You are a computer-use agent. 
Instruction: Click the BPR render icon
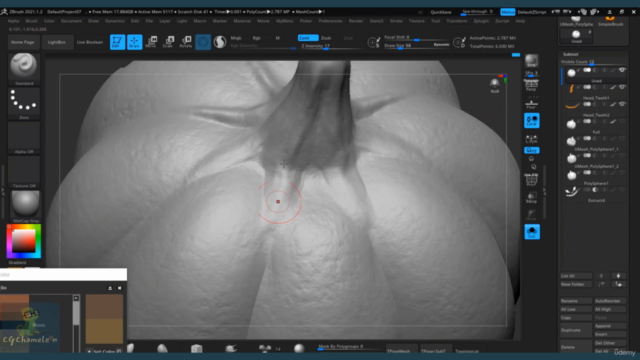(531, 61)
